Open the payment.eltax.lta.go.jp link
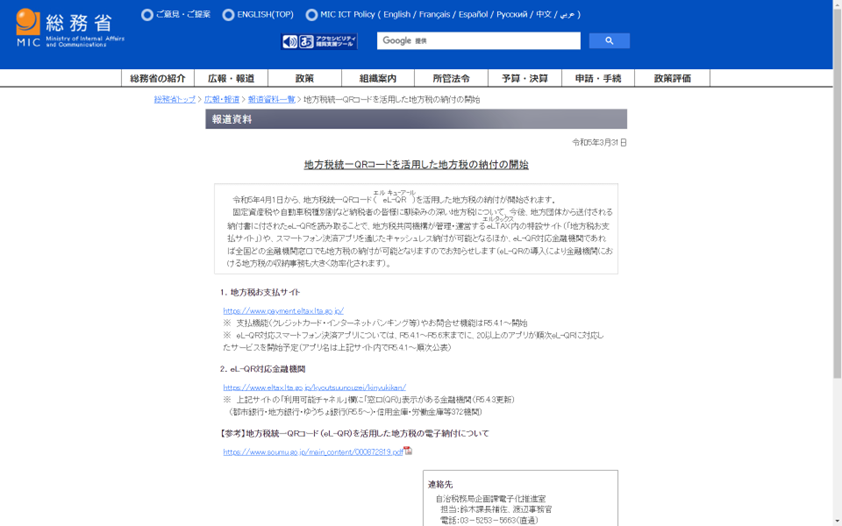The height and width of the screenshot is (526, 842). 283,311
